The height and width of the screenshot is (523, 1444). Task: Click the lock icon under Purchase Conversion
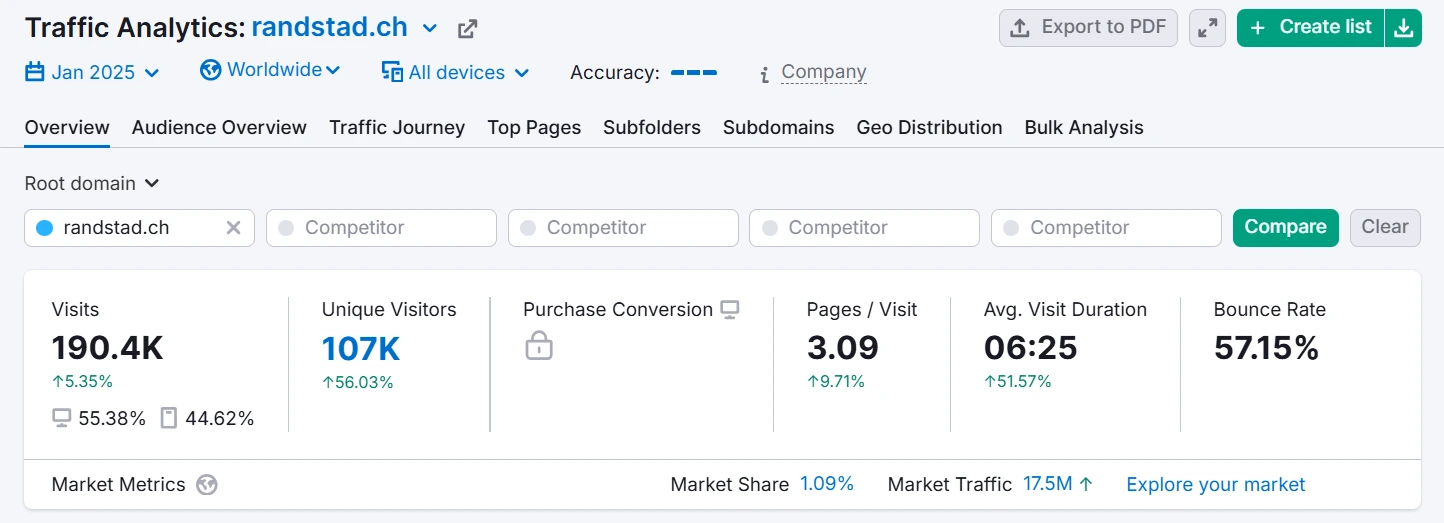pos(539,345)
